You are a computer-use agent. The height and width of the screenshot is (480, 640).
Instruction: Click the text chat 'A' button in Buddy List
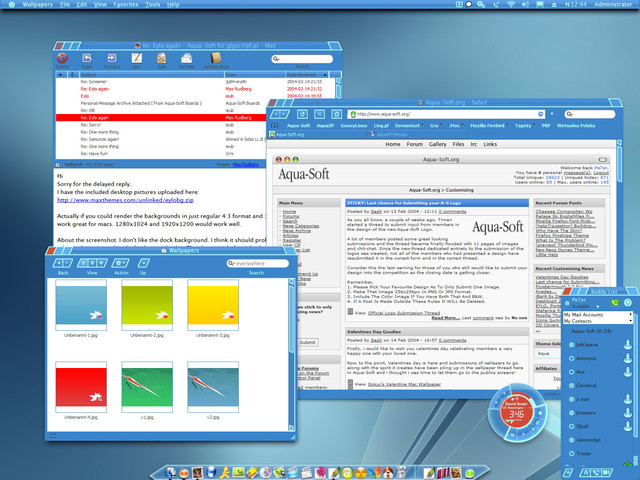click(x=584, y=473)
